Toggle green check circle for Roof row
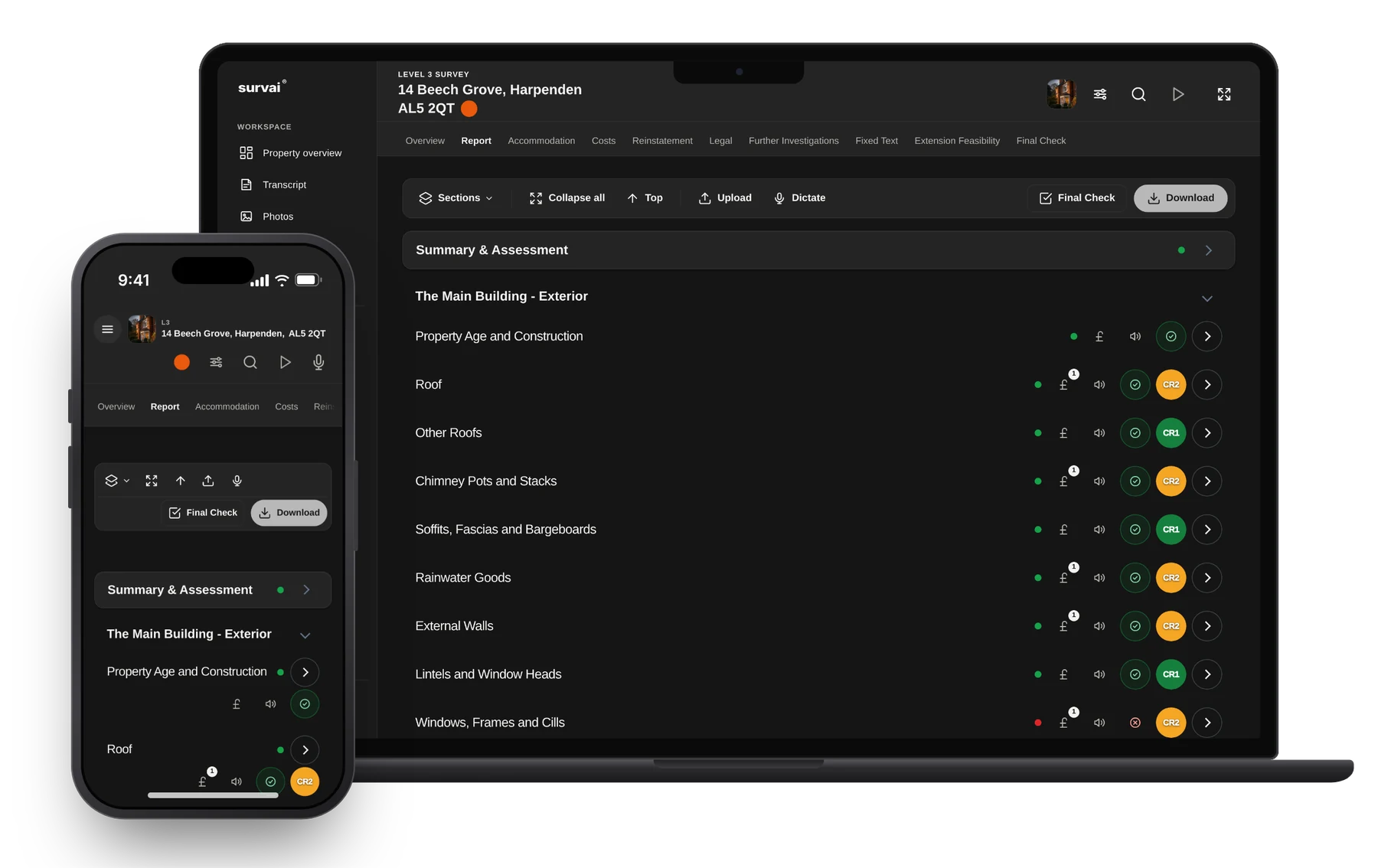Viewport: 1378px width, 868px height. coord(1135,385)
